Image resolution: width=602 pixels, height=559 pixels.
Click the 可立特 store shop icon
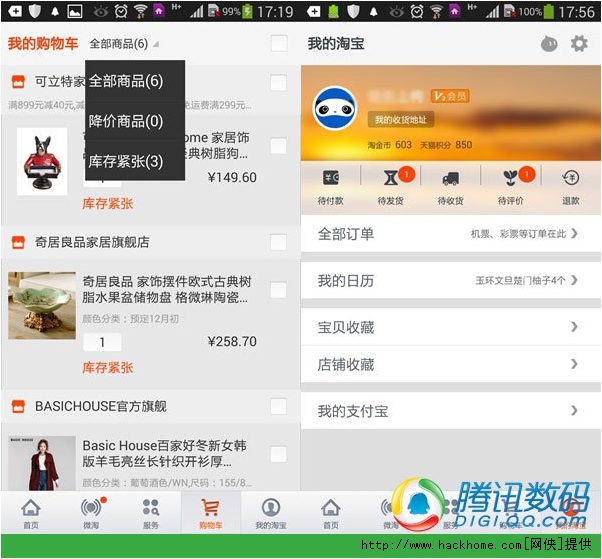18,81
